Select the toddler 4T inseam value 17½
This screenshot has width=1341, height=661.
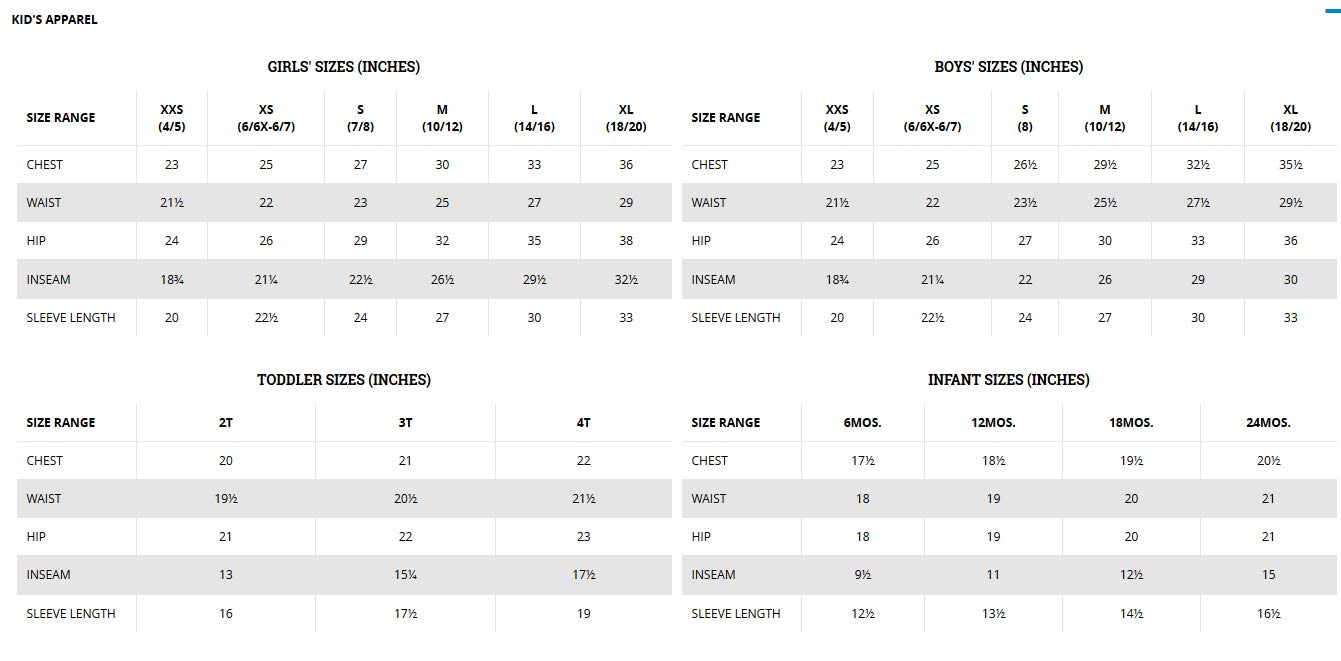[584, 575]
